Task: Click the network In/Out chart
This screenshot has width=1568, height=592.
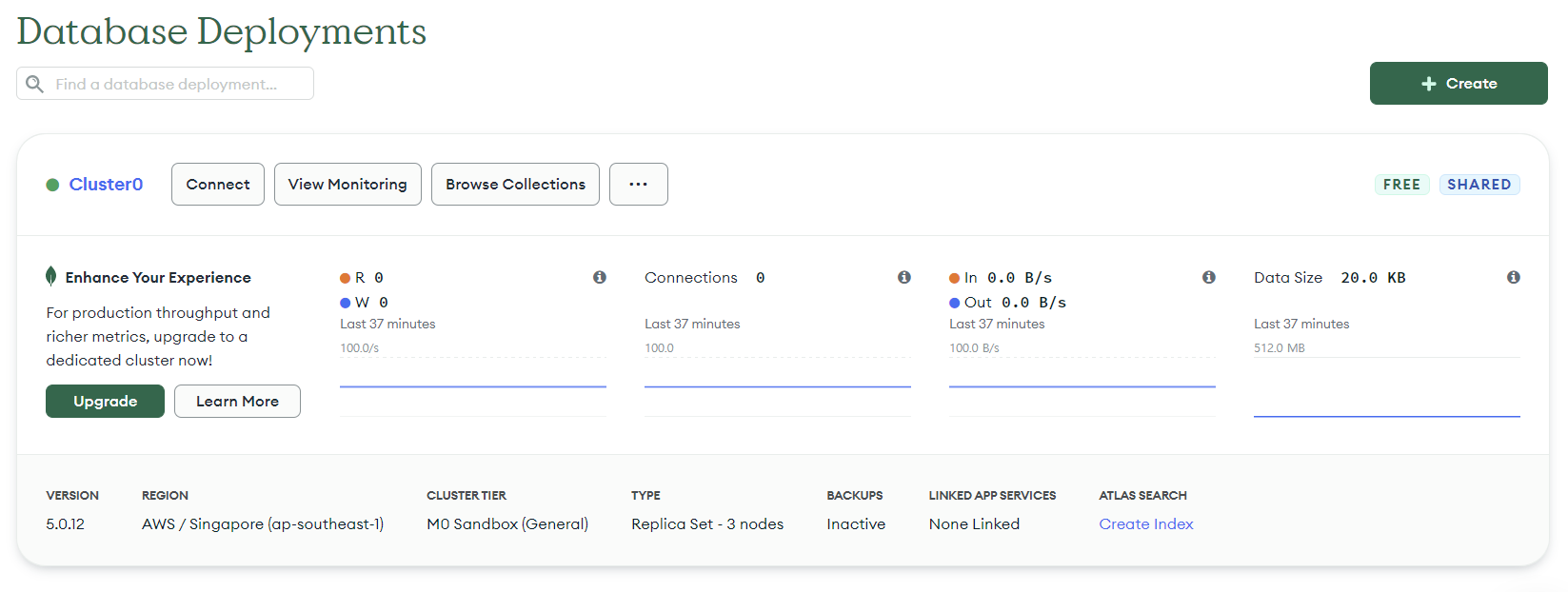Action: point(1082,385)
